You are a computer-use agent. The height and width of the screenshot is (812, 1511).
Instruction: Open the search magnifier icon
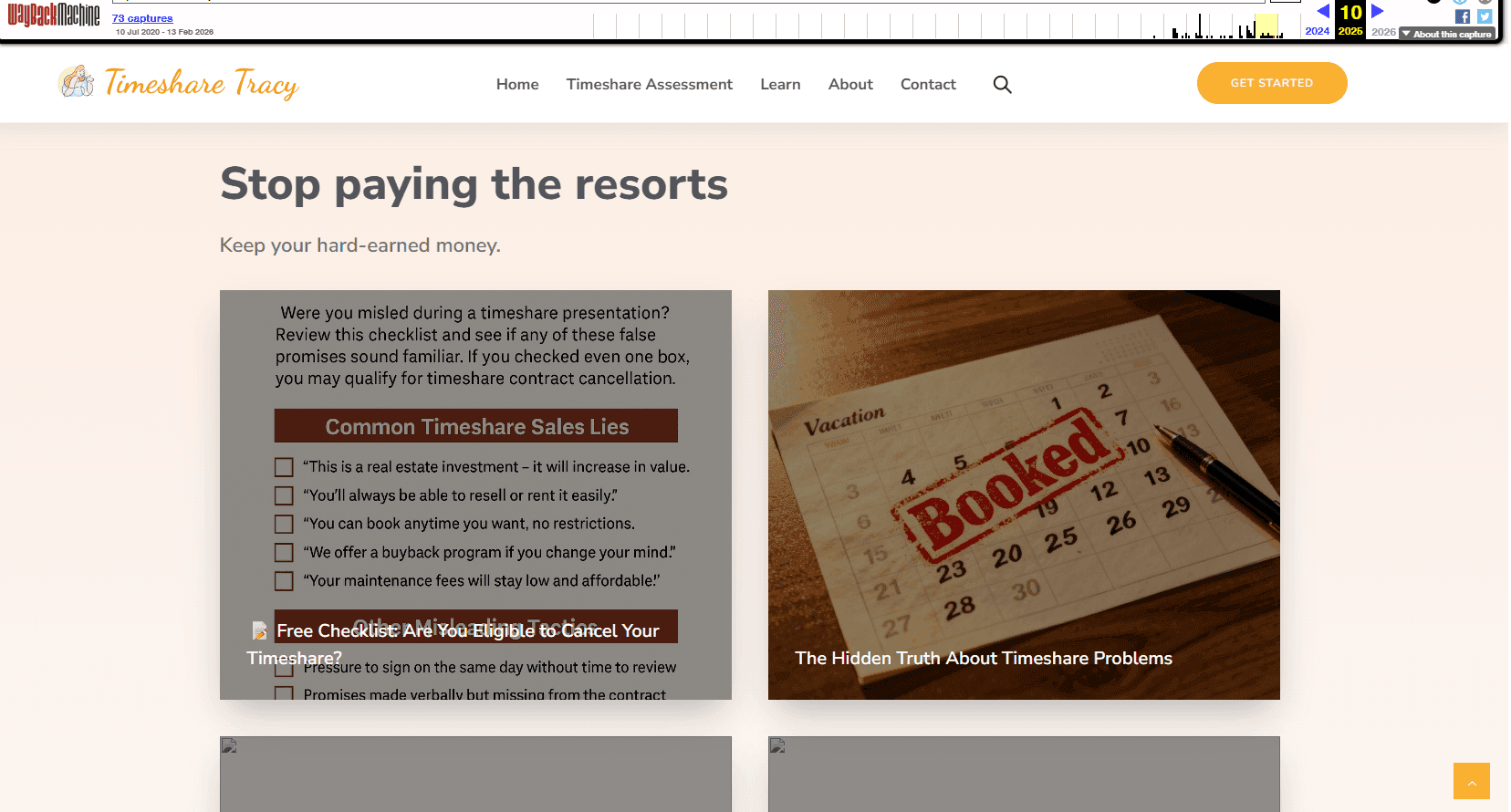coord(1002,84)
